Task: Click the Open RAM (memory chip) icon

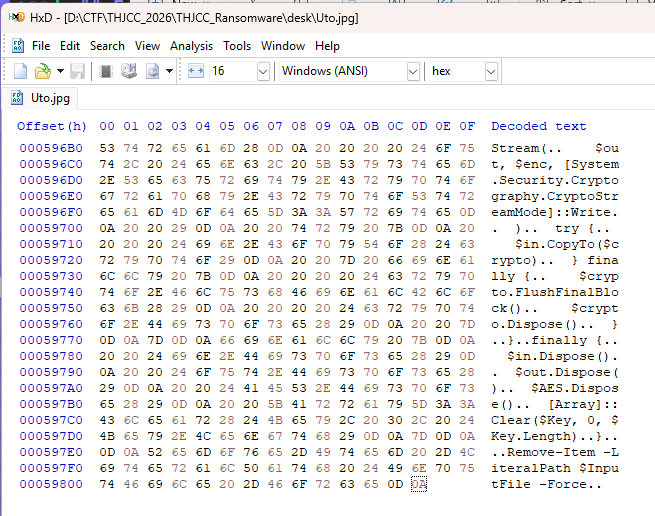Action: click(106, 71)
